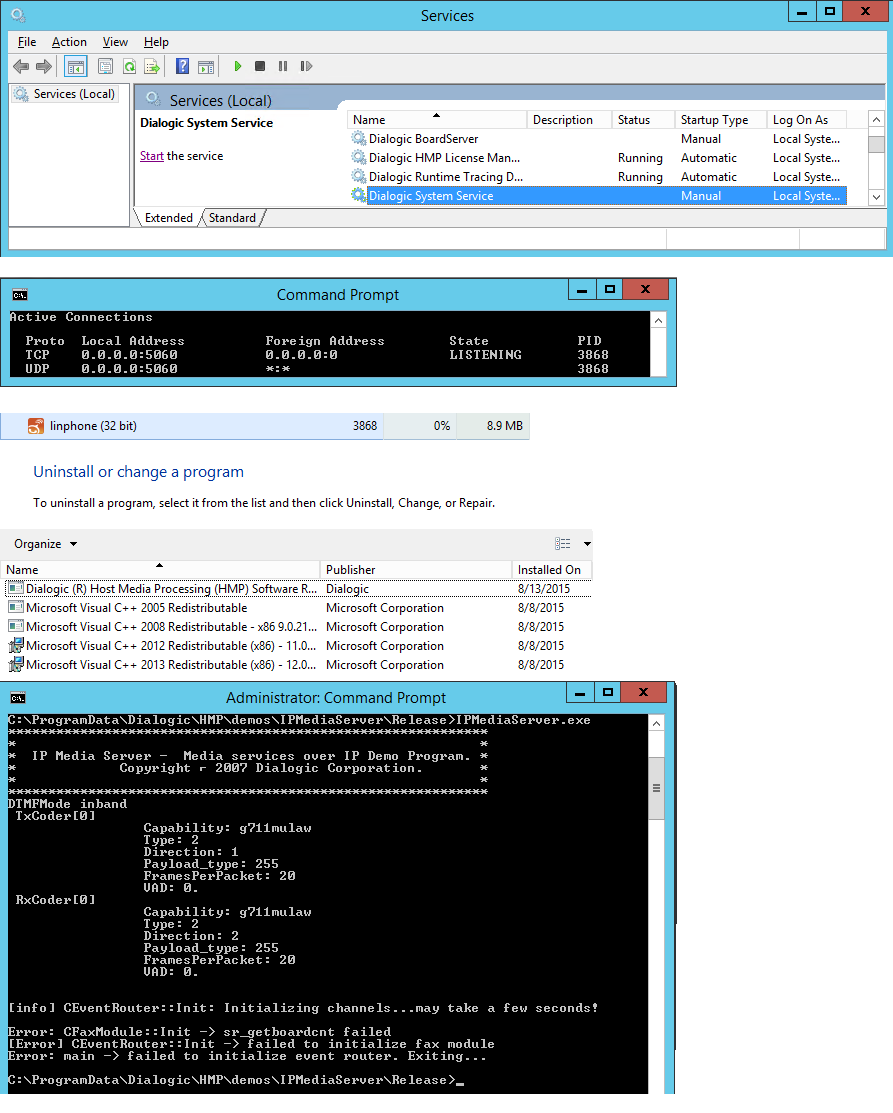Click the 8.9 MB memory value for linphone
This screenshot has height=1113, width=893.
point(505,426)
